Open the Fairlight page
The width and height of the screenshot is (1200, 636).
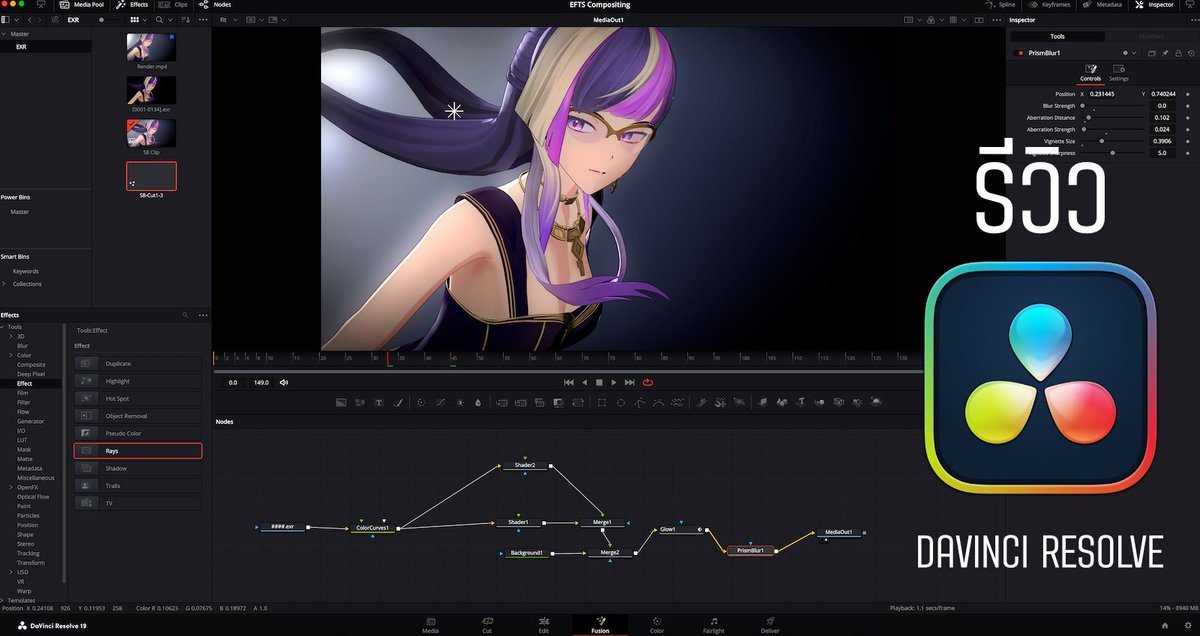713,625
